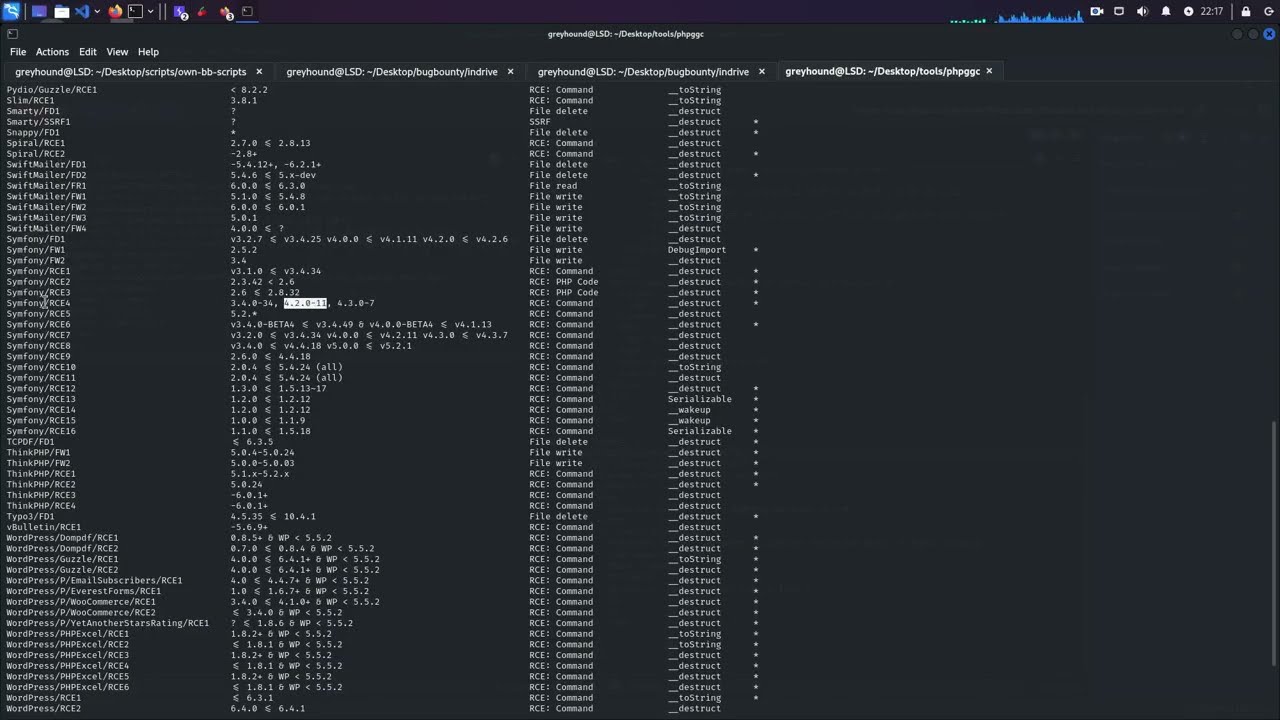Expand the terminal launcher dropdown arrow
Screen dimensions: 1280x720
pyautogui.click(x=150, y=12)
